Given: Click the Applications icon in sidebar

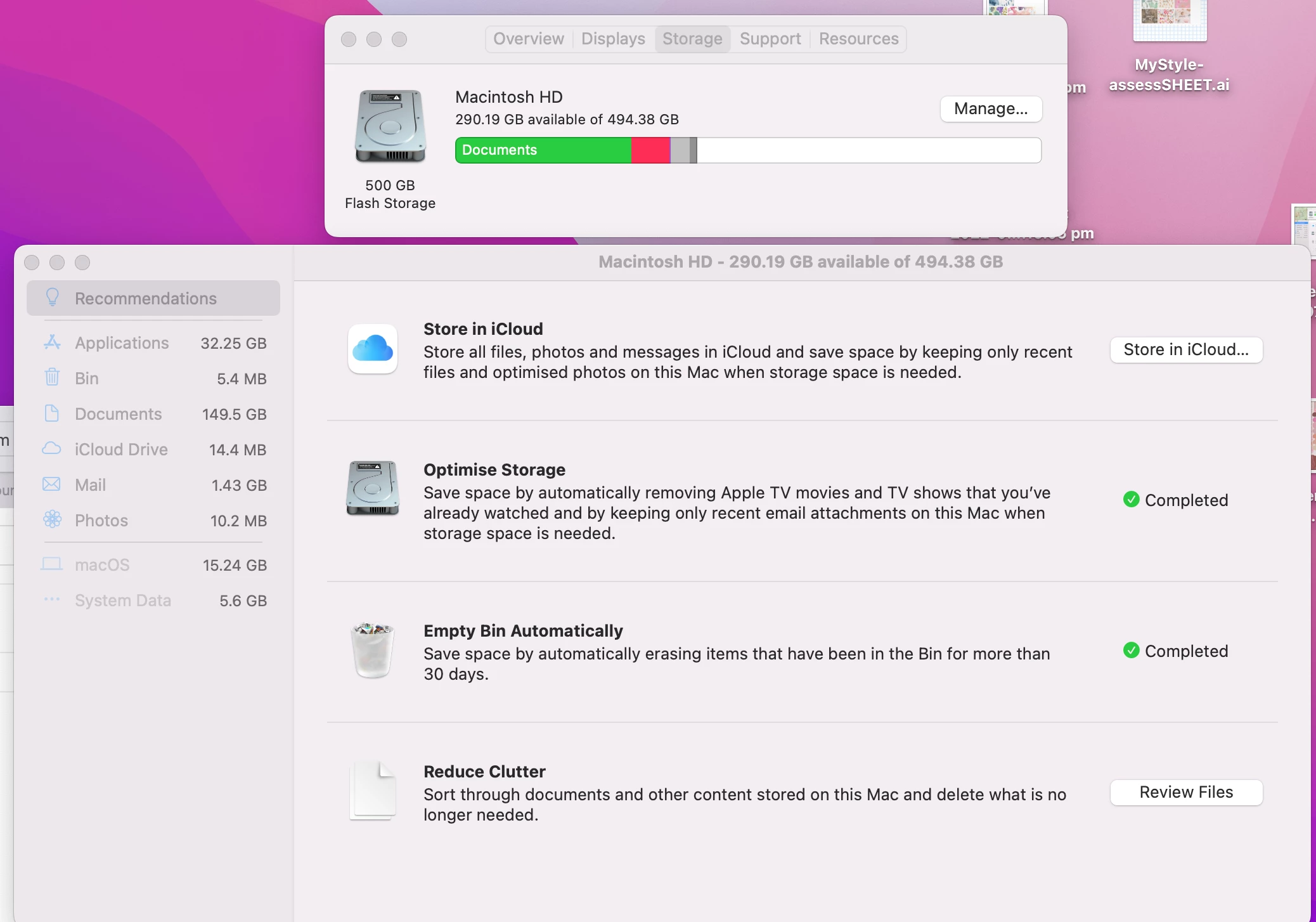Looking at the screenshot, I should pos(52,342).
